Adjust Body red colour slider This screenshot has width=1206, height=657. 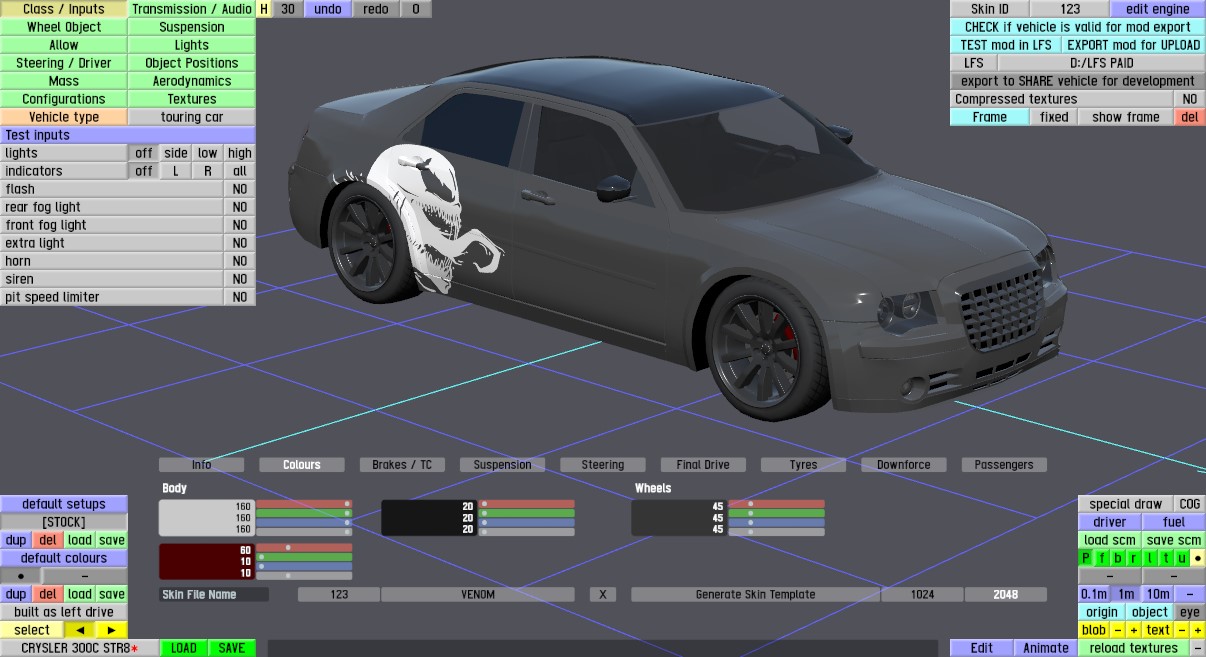pos(304,504)
